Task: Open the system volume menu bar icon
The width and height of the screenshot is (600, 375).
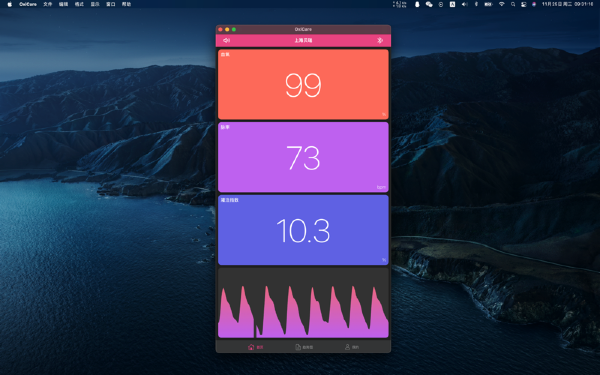Action: (x=465, y=4)
